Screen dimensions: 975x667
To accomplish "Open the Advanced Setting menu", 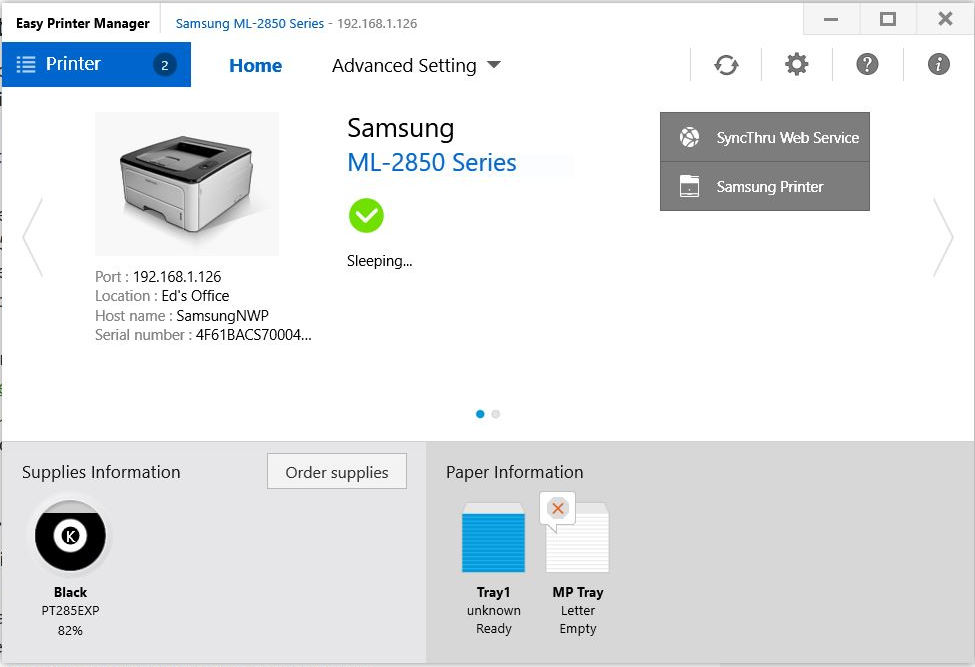I will pos(404,65).
